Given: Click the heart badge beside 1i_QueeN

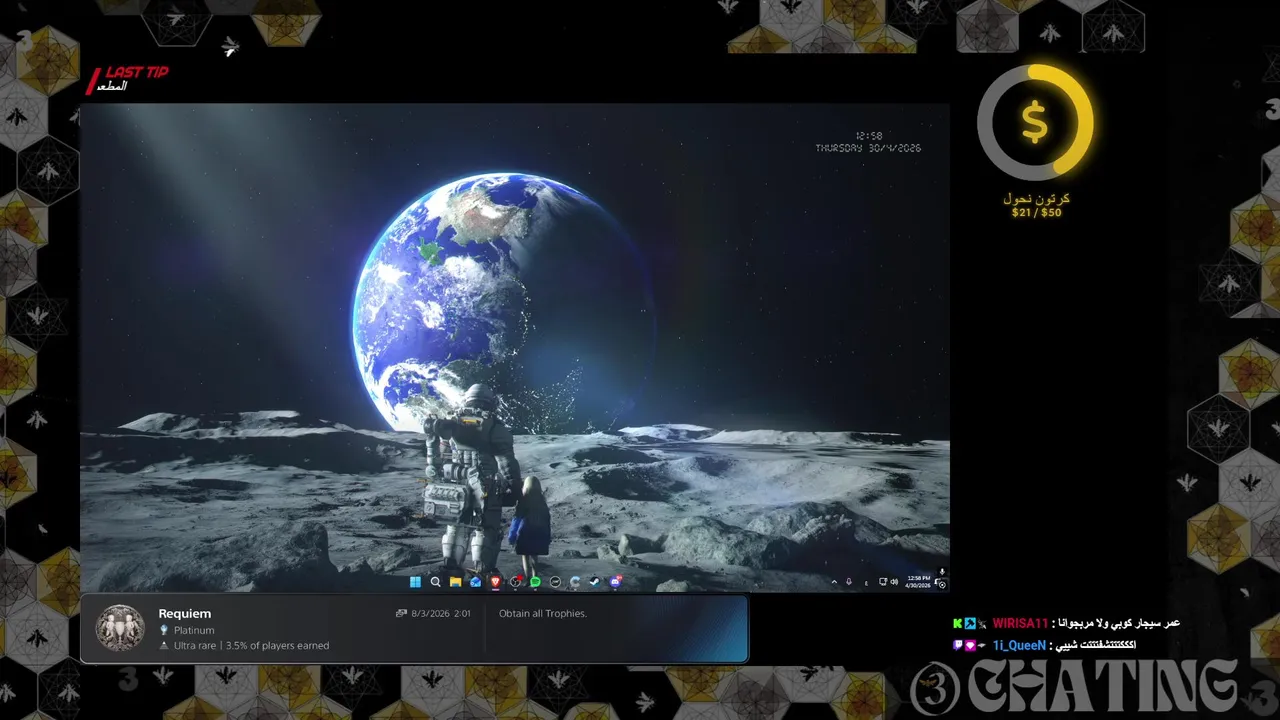Looking at the screenshot, I should click(x=970, y=646).
